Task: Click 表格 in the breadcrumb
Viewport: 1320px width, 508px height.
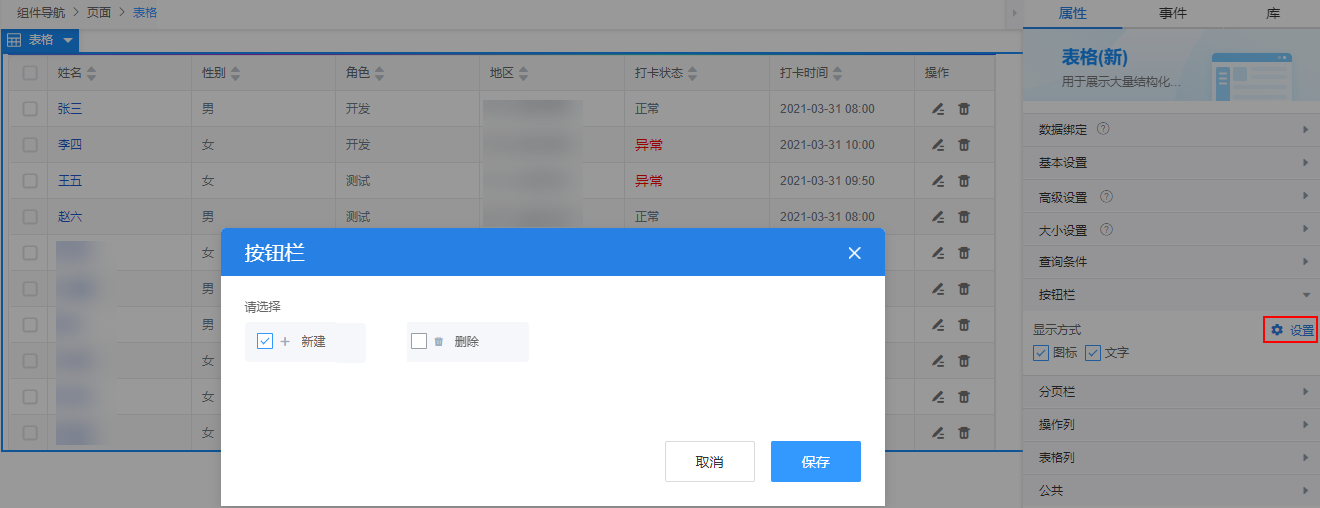Action: pyautogui.click(x=145, y=13)
